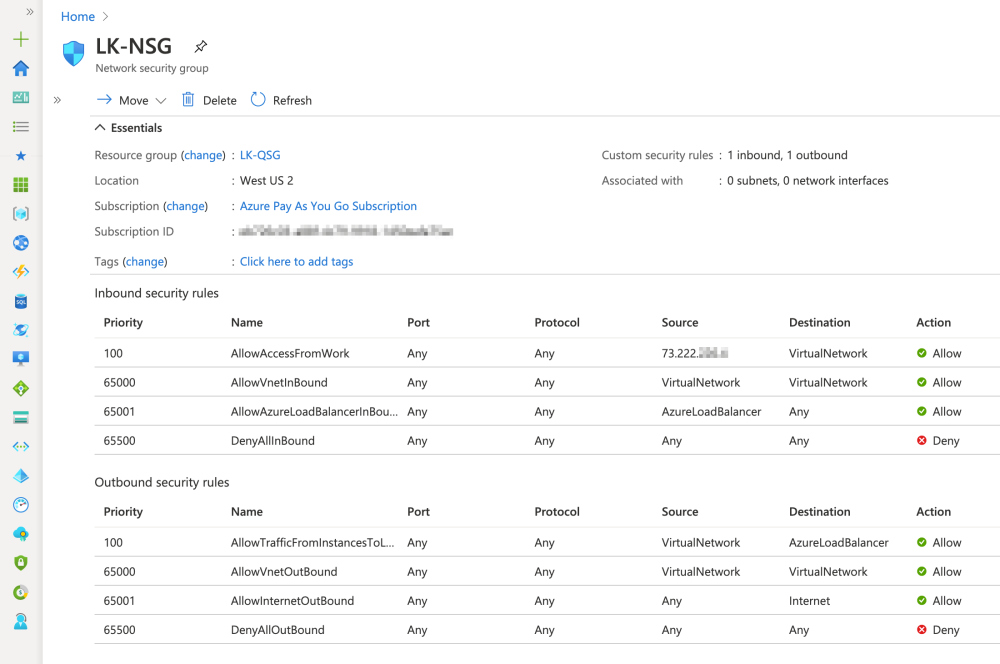The height and width of the screenshot is (664, 1000).
Task: Click the Refresh toolbar button
Action: pyautogui.click(x=281, y=100)
